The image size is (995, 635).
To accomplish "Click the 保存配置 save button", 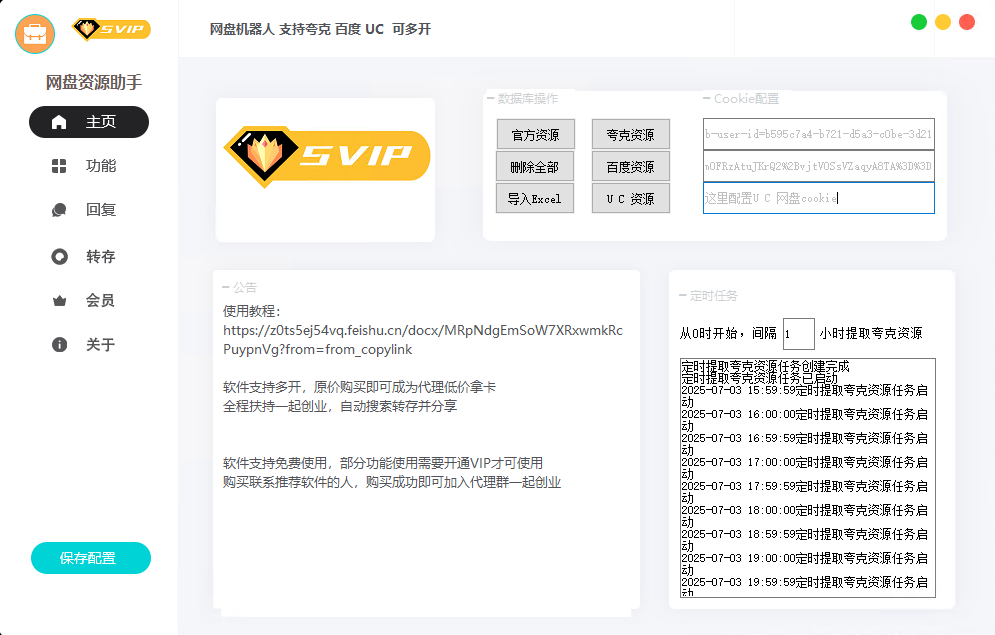I will click(91, 558).
